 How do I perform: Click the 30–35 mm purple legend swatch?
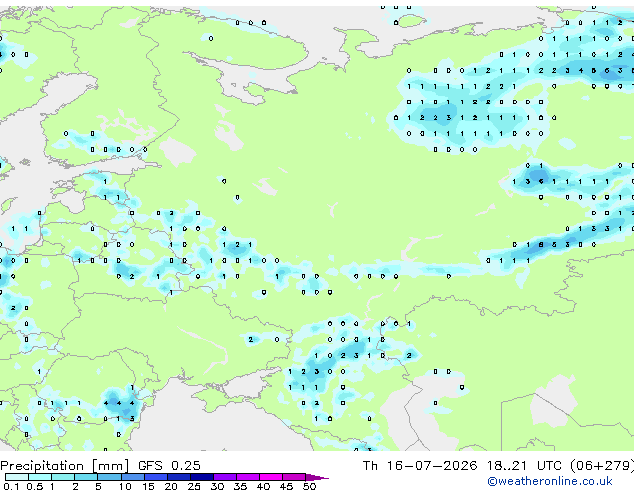click(x=224, y=477)
